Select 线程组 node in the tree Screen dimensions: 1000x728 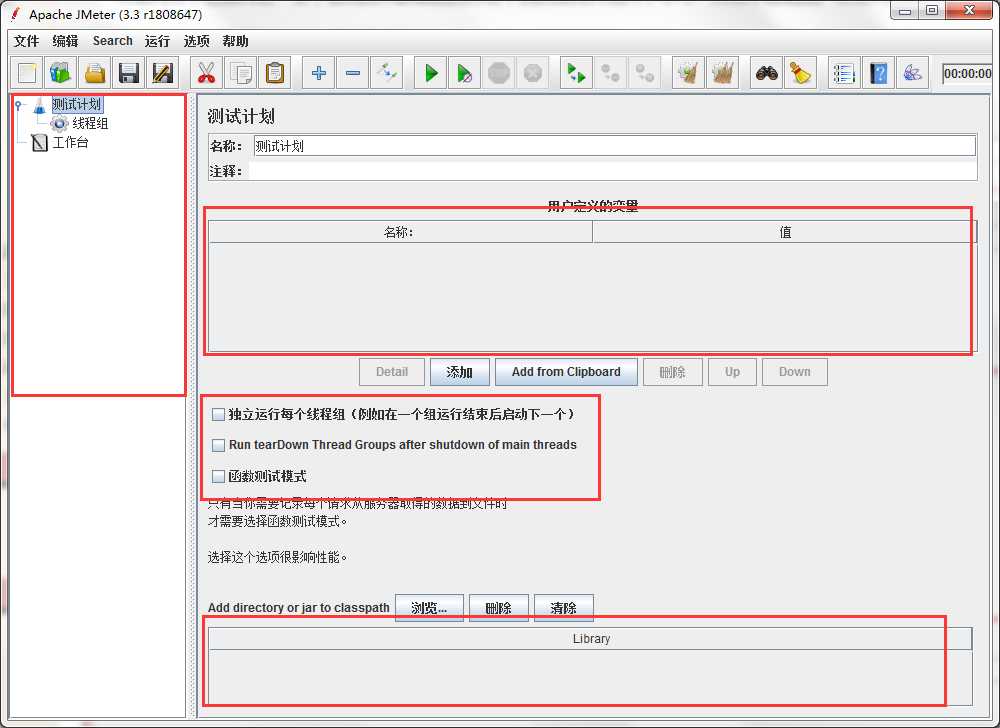tap(90, 123)
